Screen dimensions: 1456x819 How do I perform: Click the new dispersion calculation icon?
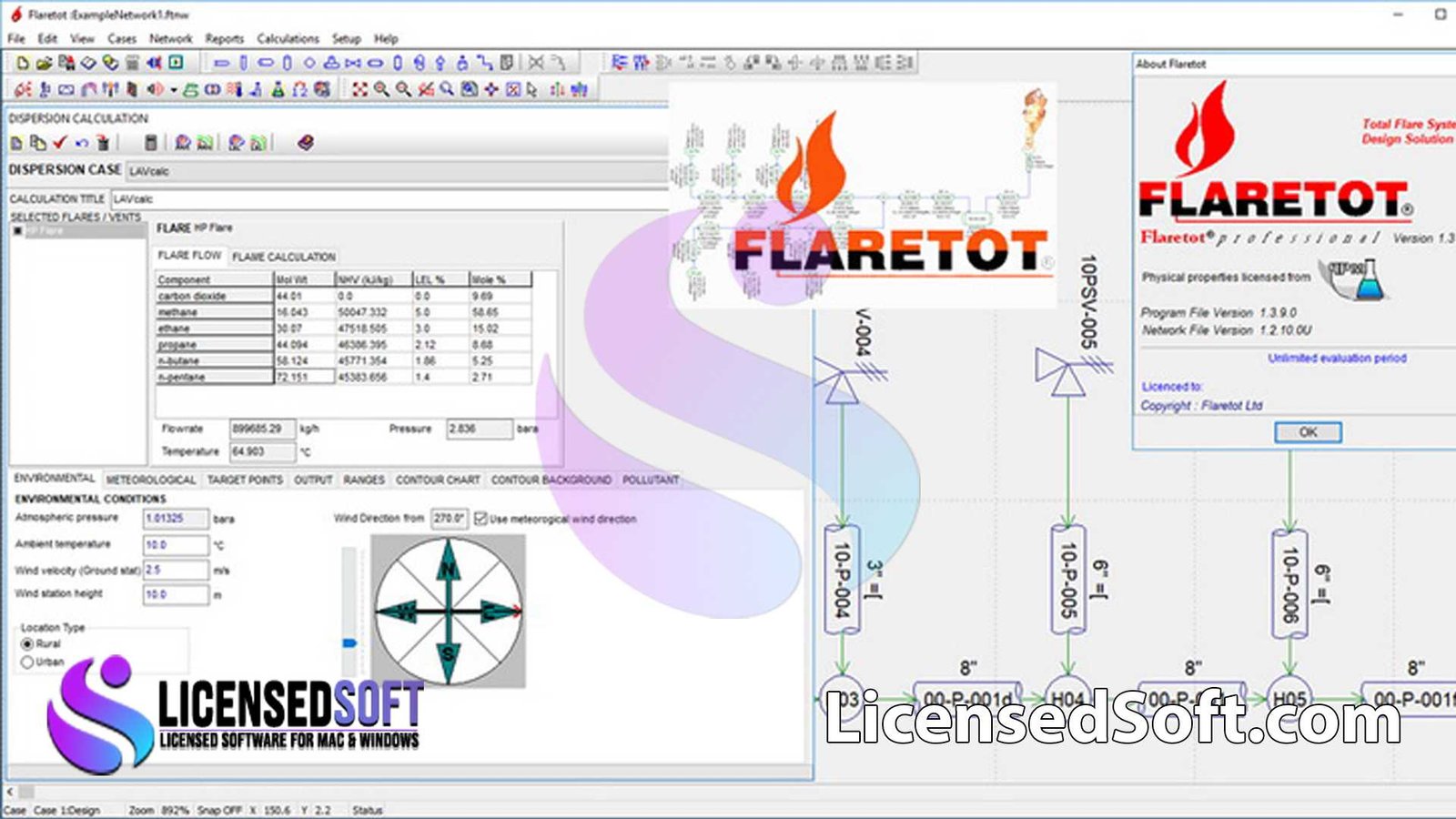coord(16,143)
